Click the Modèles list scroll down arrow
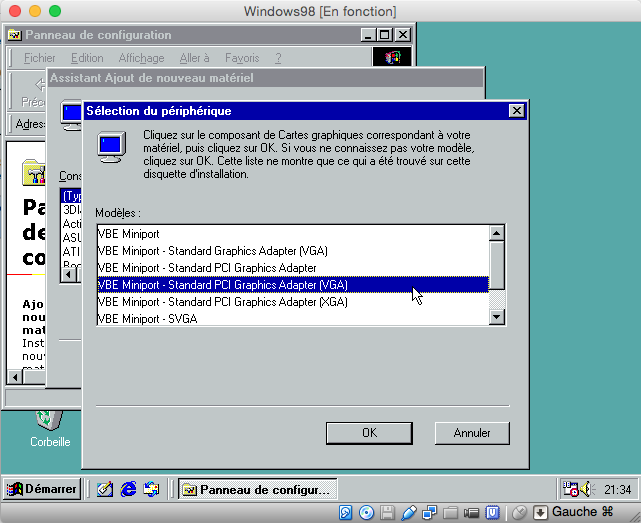The height and width of the screenshot is (523, 641). [x=497, y=316]
